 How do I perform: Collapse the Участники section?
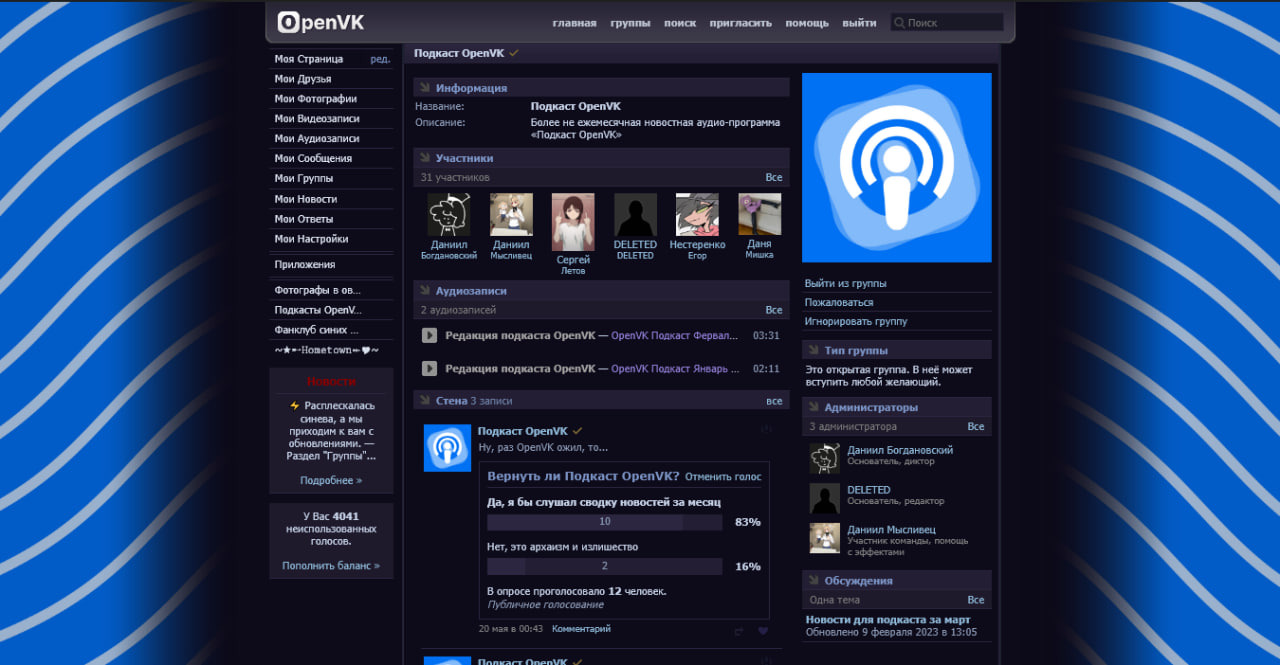425,158
